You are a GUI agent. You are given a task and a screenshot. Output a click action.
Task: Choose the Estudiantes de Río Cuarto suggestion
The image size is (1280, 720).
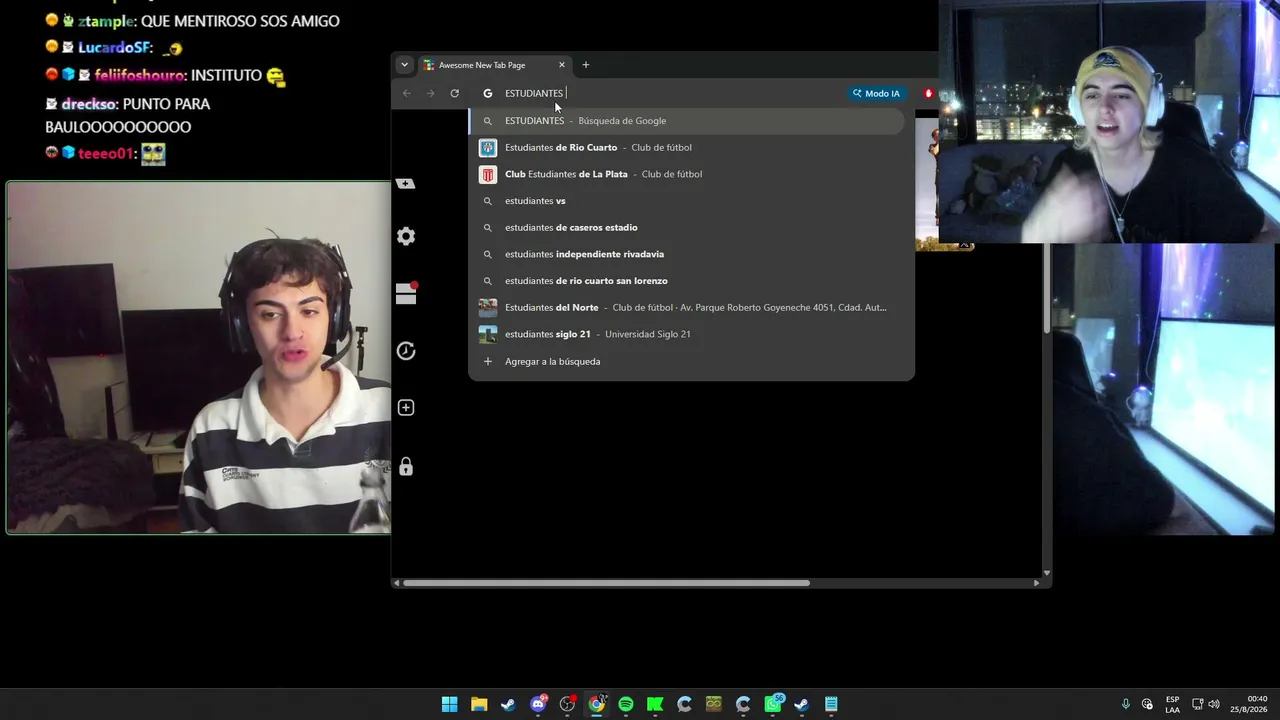point(687,147)
